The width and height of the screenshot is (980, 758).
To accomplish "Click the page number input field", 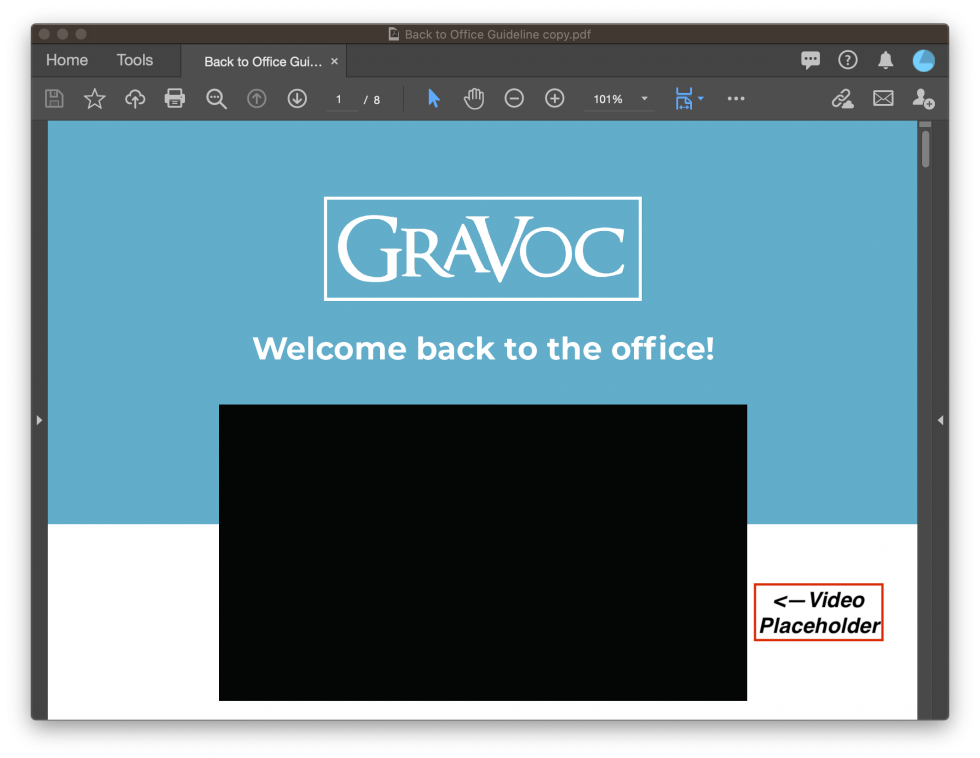I will (338, 99).
